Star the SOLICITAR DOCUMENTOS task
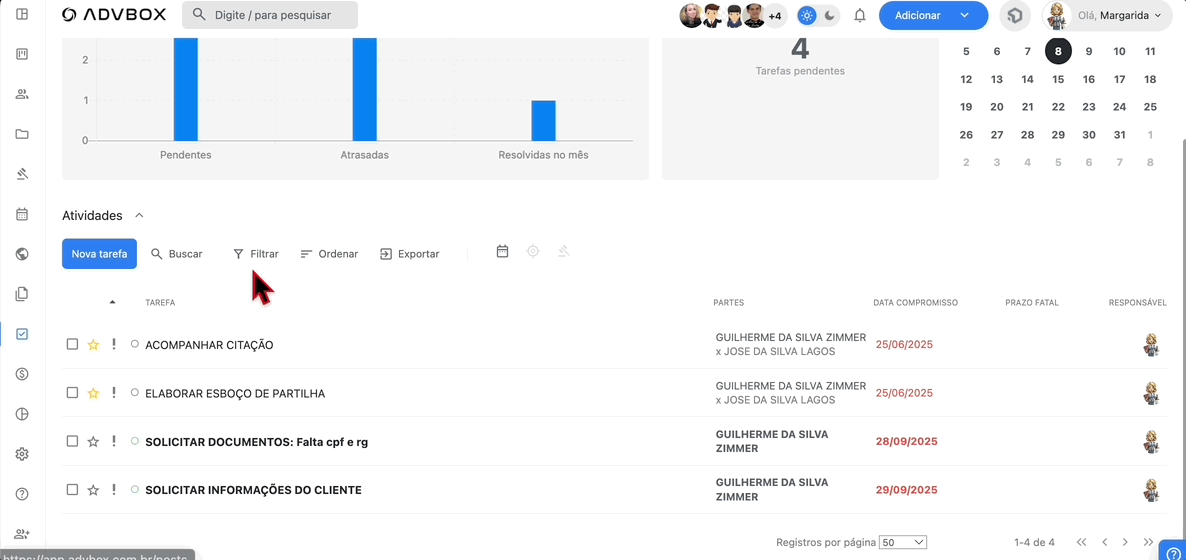The height and width of the screenshot is (560, 1186). click(x=93, y=442)
